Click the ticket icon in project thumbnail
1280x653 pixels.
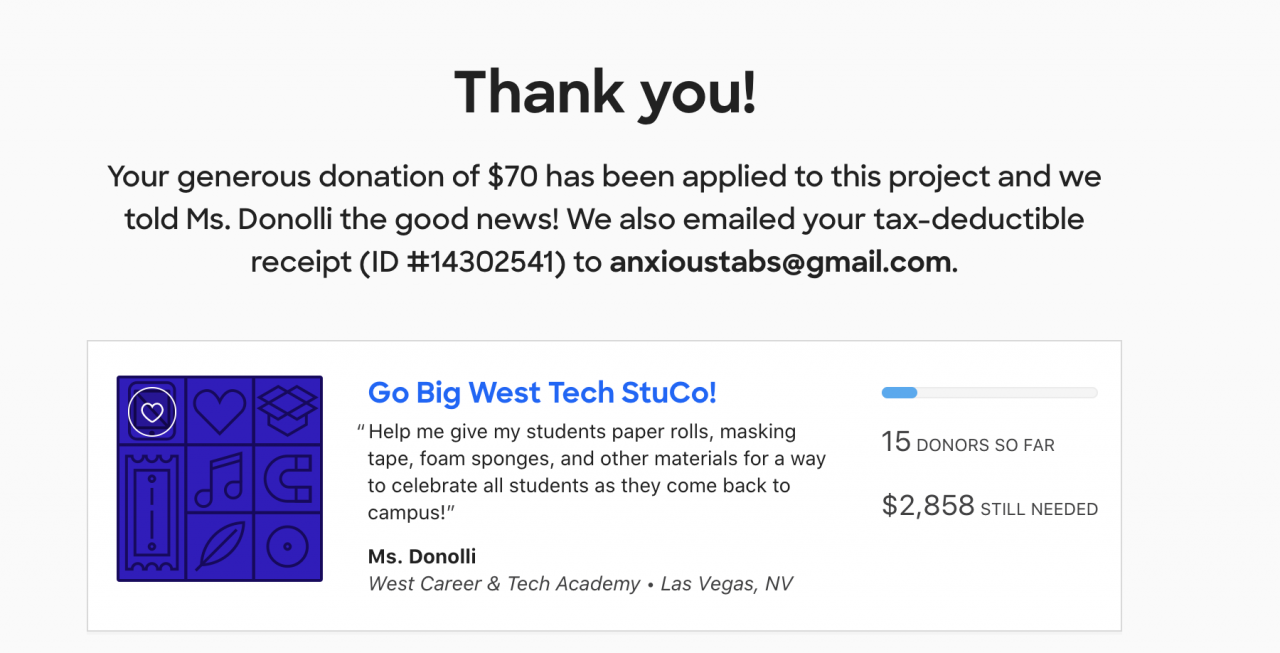click(x=151, y=511)
